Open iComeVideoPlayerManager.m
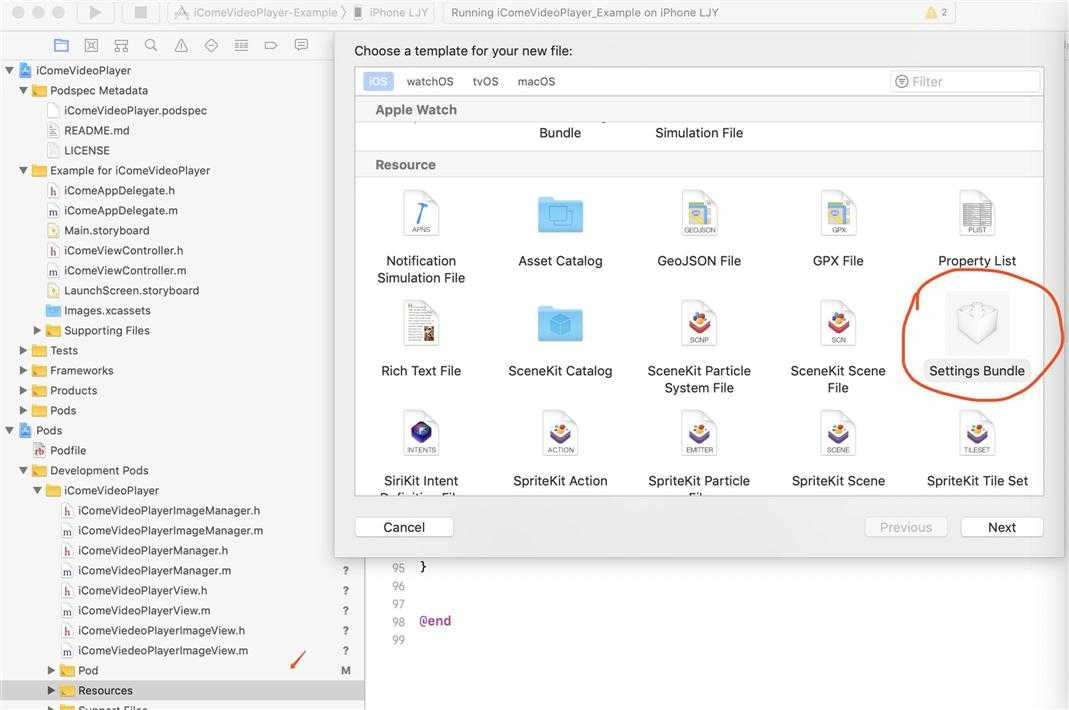Viewport: 1069px width, 710px height. pos(154,570)
